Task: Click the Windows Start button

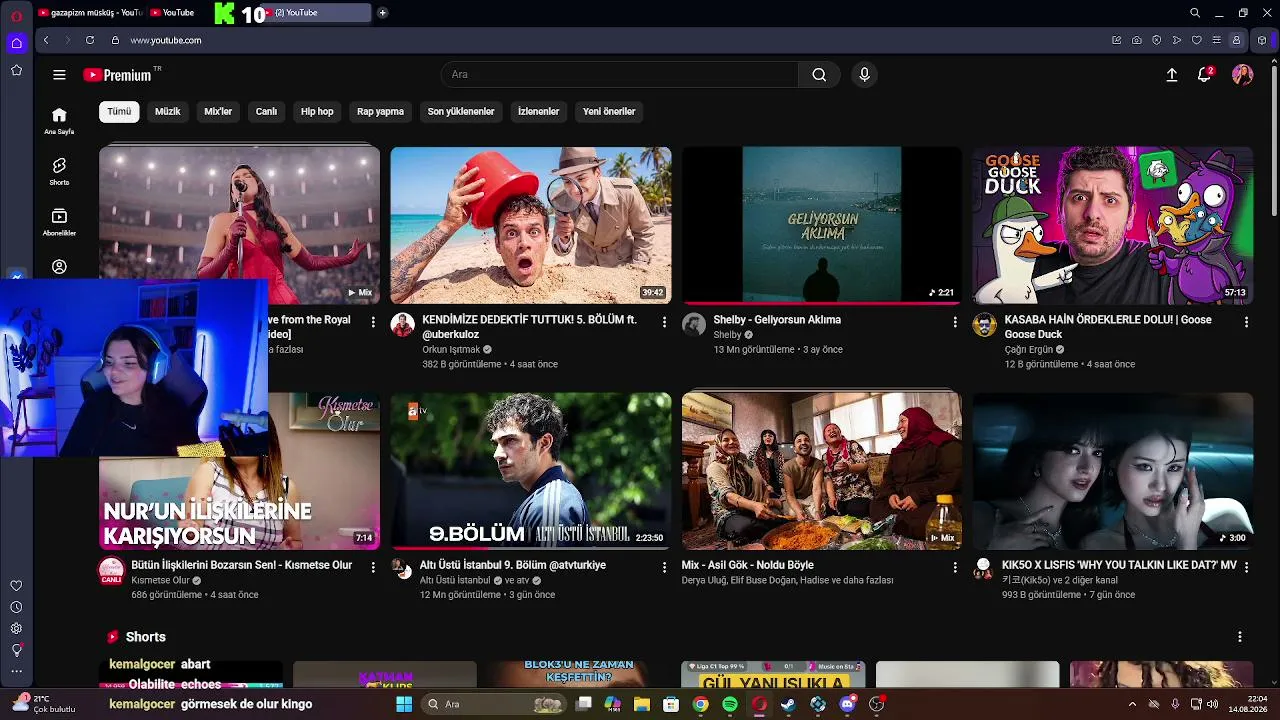Action: tap(404, 705)
